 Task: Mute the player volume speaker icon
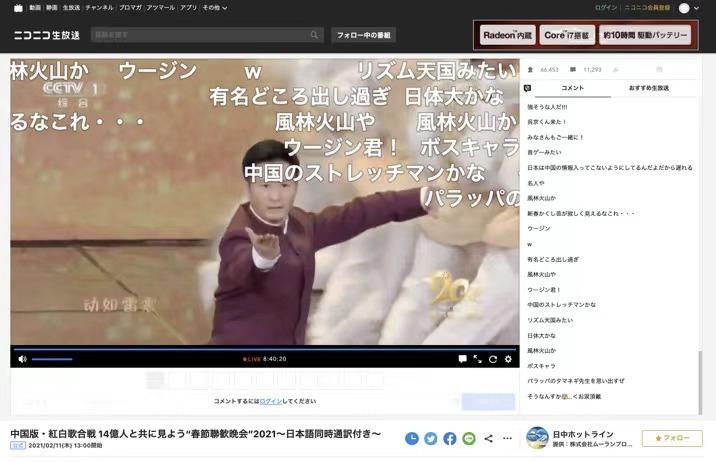22,359
